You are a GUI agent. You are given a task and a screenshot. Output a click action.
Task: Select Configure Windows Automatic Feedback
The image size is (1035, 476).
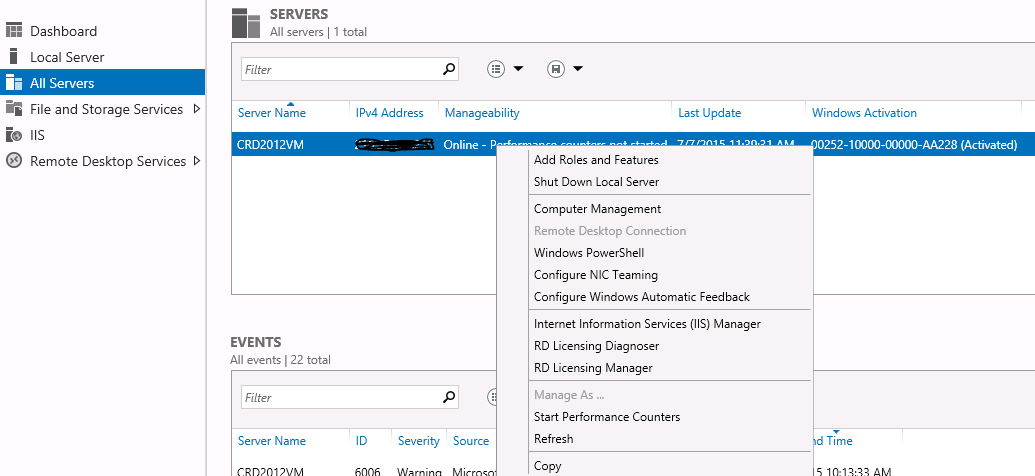642,297
